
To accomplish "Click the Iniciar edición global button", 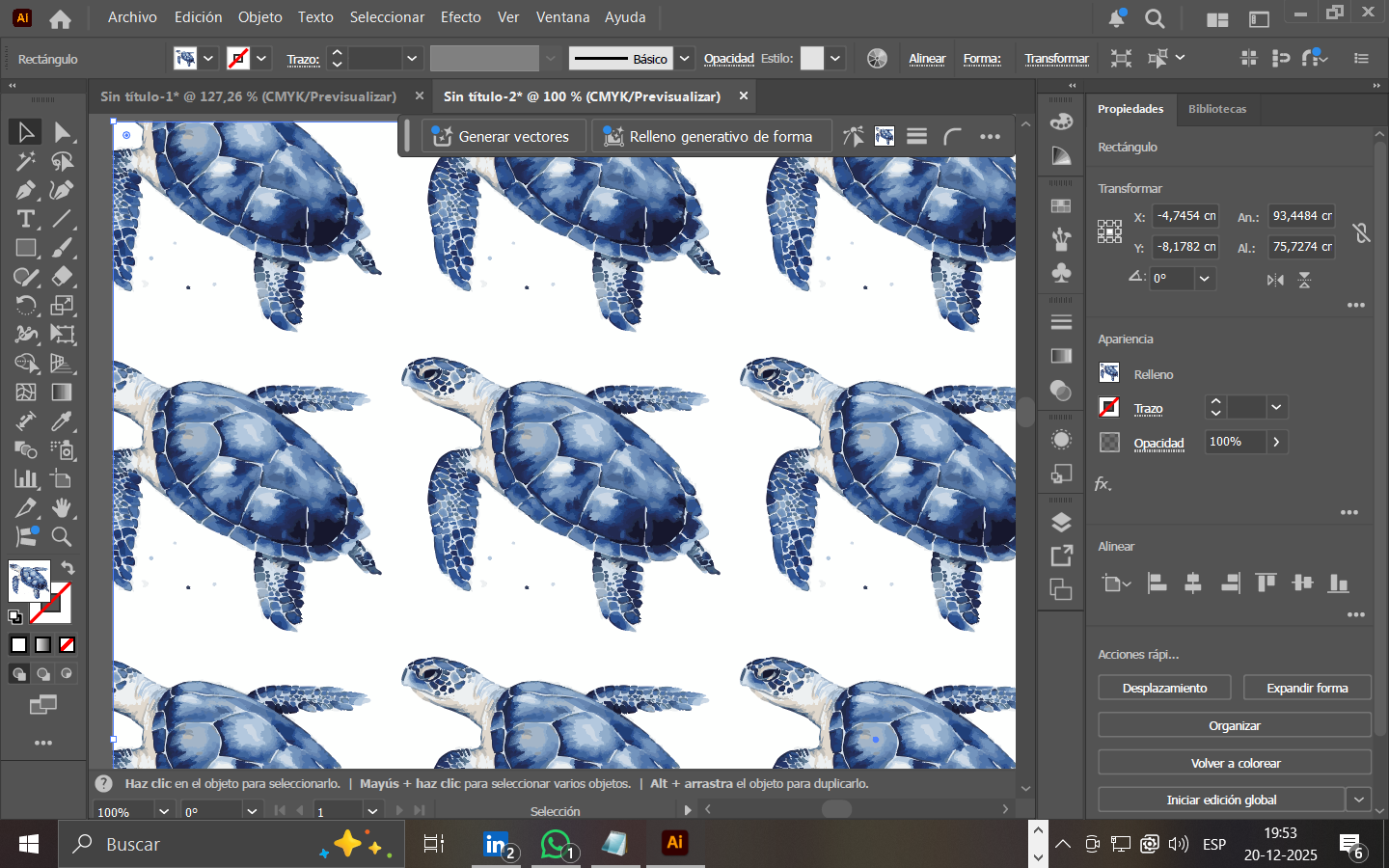I will [x=1221, y=800].
